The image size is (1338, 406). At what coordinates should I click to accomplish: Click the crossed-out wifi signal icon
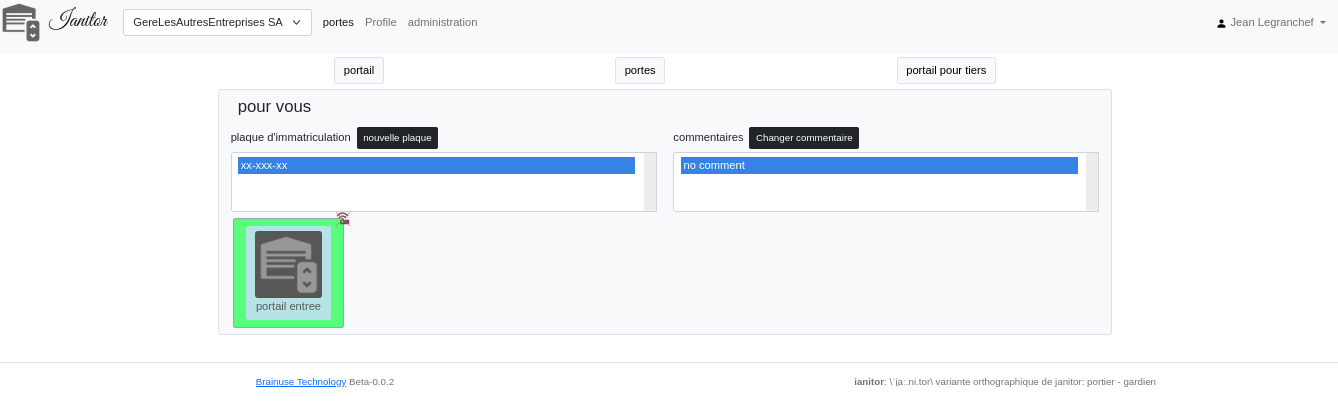point(343,218)
